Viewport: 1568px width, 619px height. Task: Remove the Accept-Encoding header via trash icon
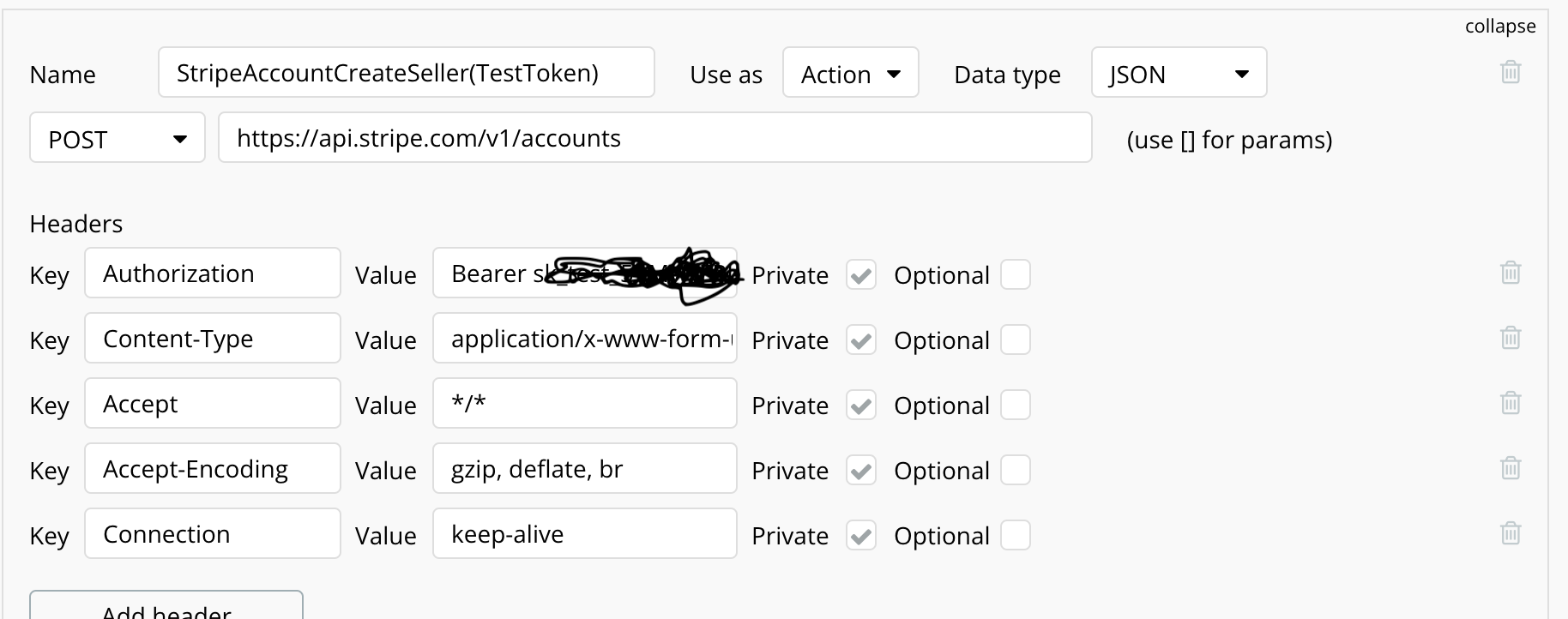[1511, 469]
